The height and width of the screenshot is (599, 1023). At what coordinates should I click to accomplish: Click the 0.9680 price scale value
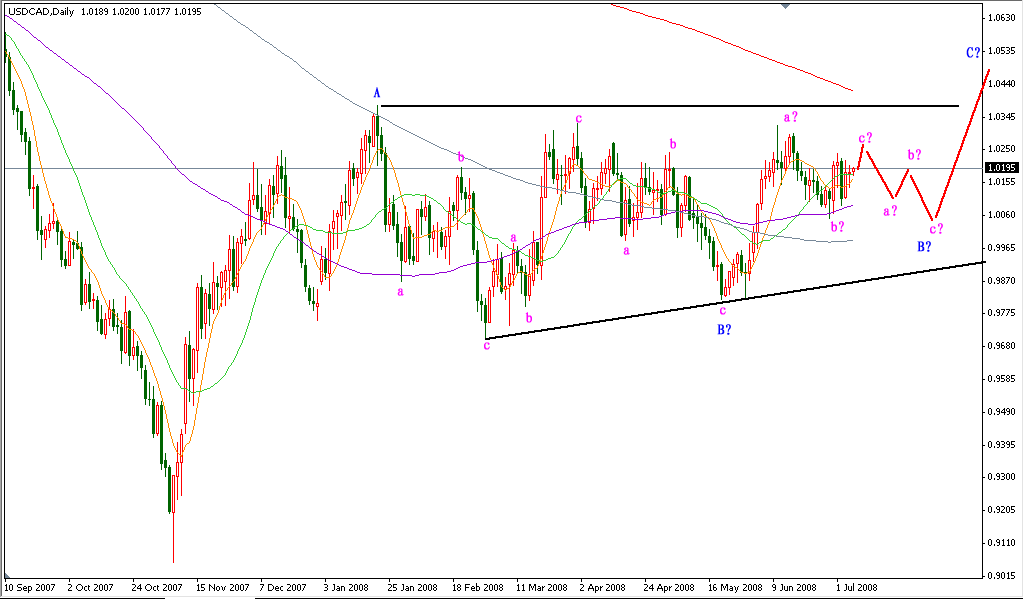1001,345
